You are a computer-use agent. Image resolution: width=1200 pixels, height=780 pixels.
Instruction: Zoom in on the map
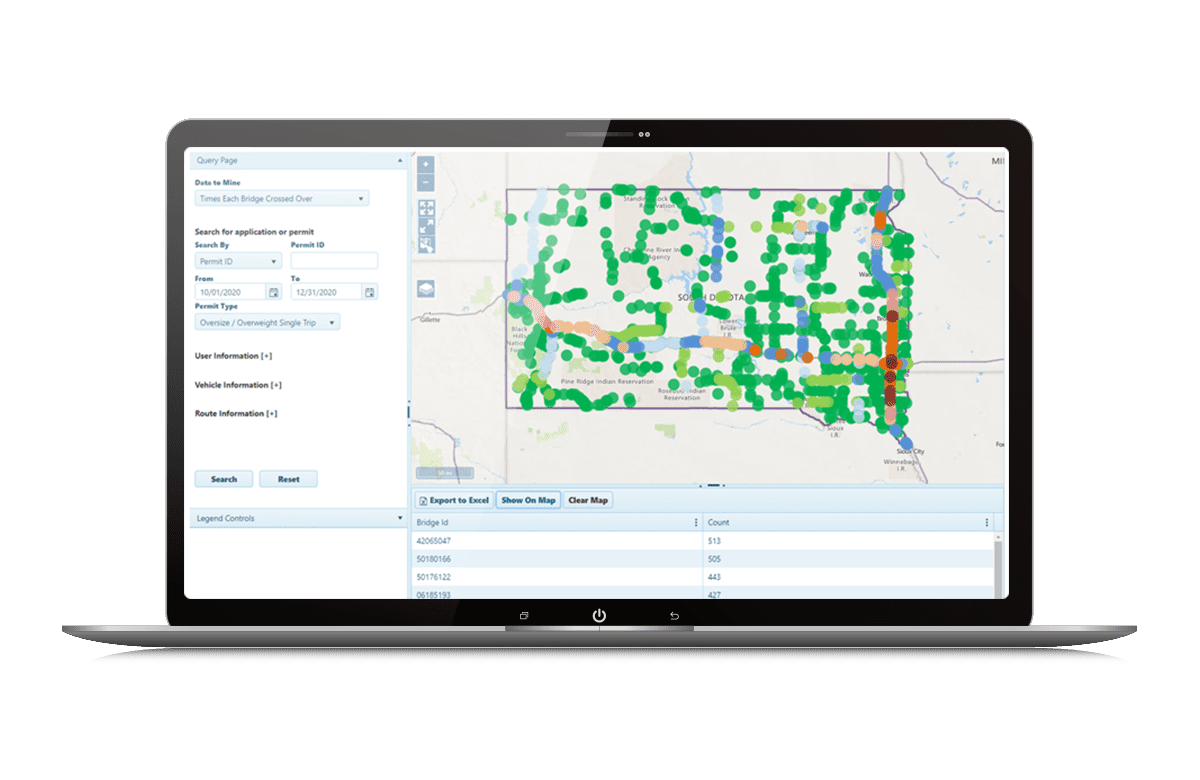[x=426, y=164]
